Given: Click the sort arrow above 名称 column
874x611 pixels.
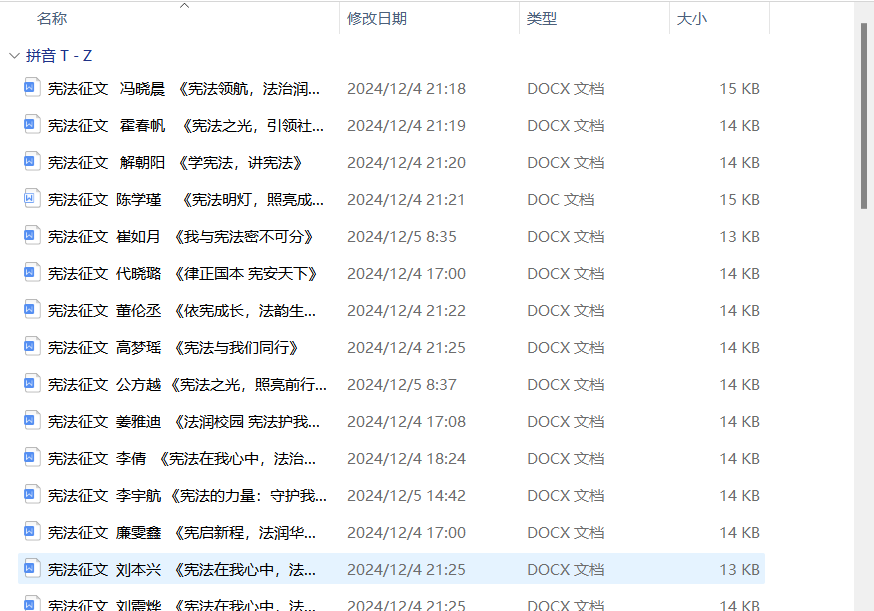Looking at the screenshot, I should (184, 6).
